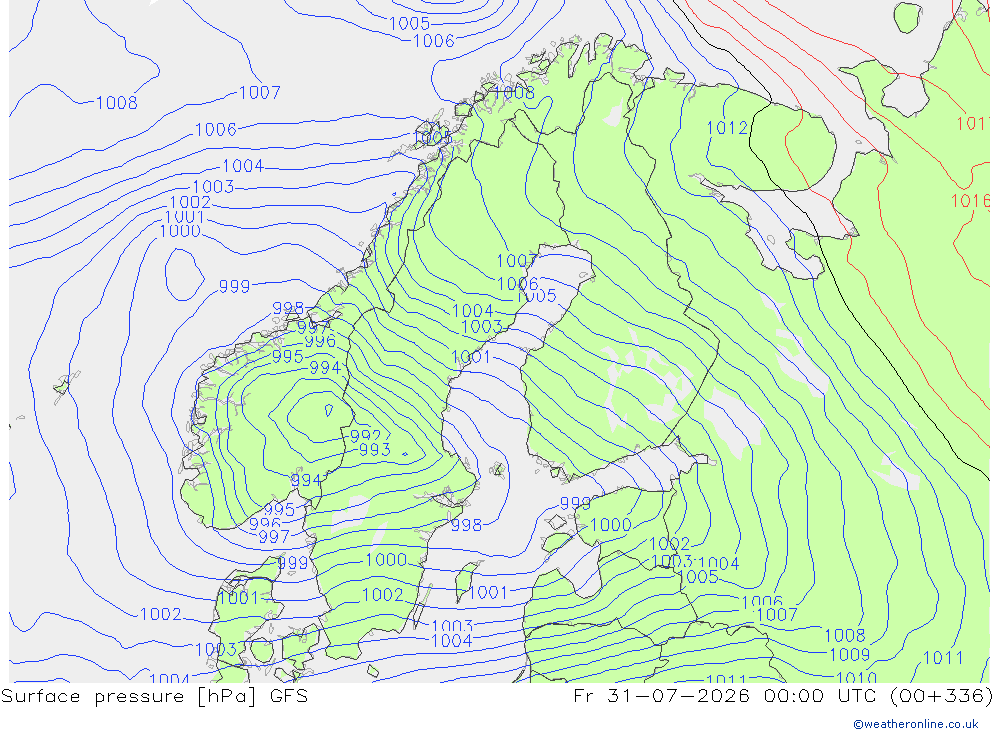
Task: Click the 1000 label over Estonia
Action: click(x=611, y=526)
